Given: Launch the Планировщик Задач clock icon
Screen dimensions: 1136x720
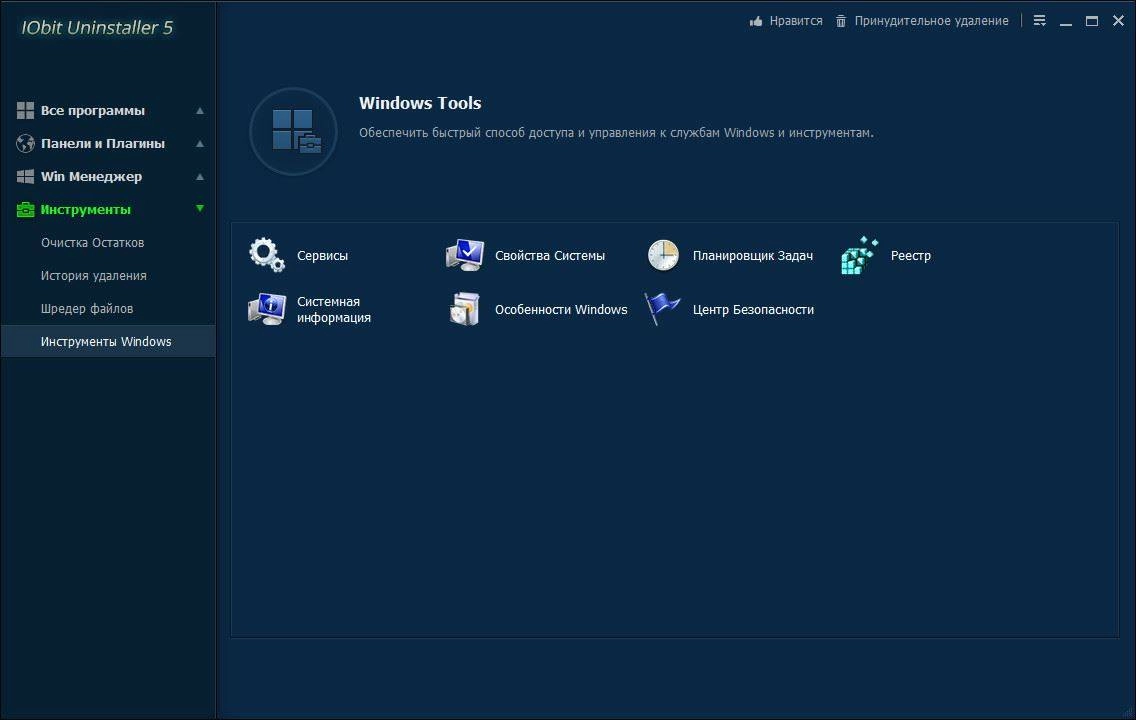Looking at the screenshot, I should (x=663, y=255).
